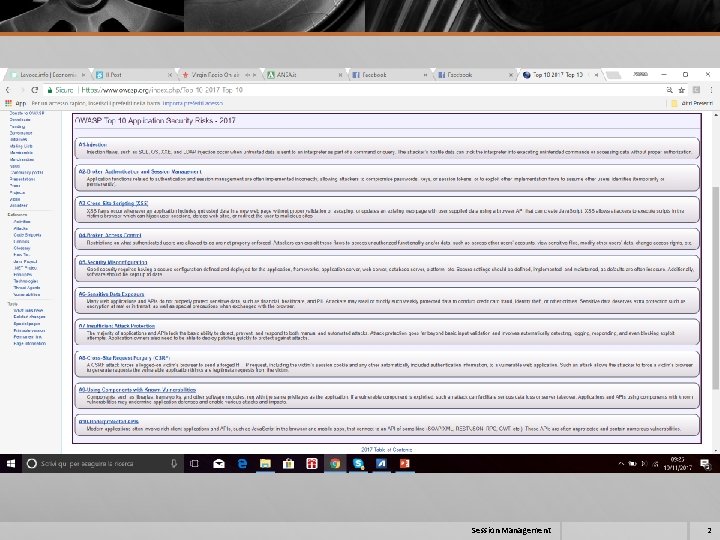This screenshot has height=540, width=720.
Task: Open Attacks in the sidebar Reference section
Action: click(21, 228)
